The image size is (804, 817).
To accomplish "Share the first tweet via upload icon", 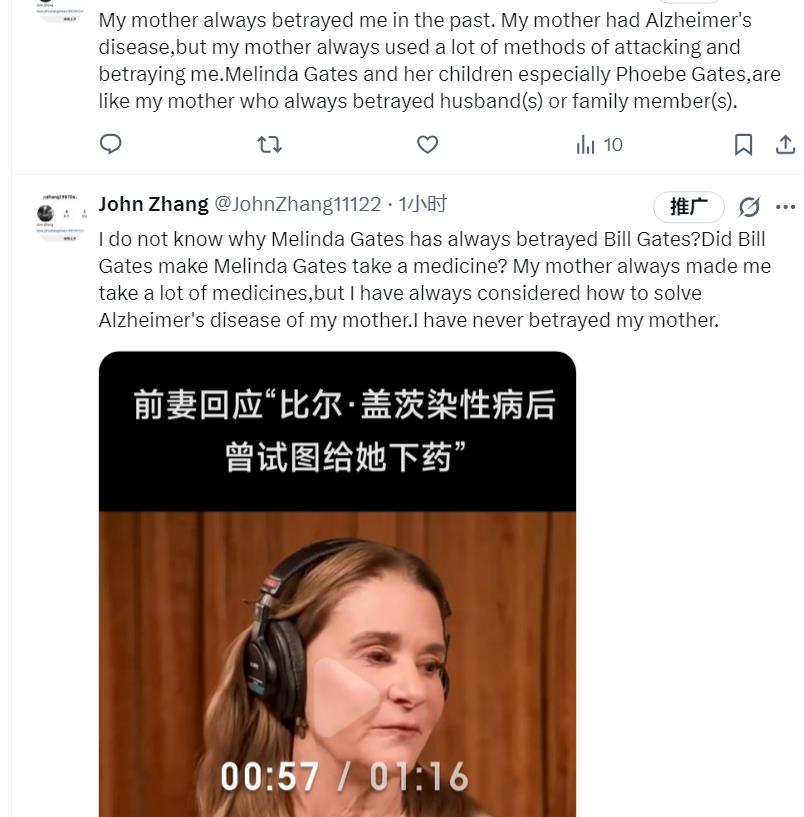I will (785, 144).
